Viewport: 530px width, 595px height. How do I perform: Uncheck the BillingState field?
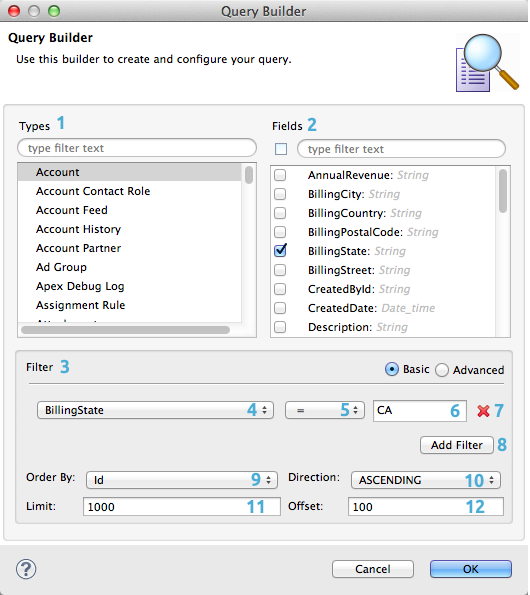click(280, 250)
